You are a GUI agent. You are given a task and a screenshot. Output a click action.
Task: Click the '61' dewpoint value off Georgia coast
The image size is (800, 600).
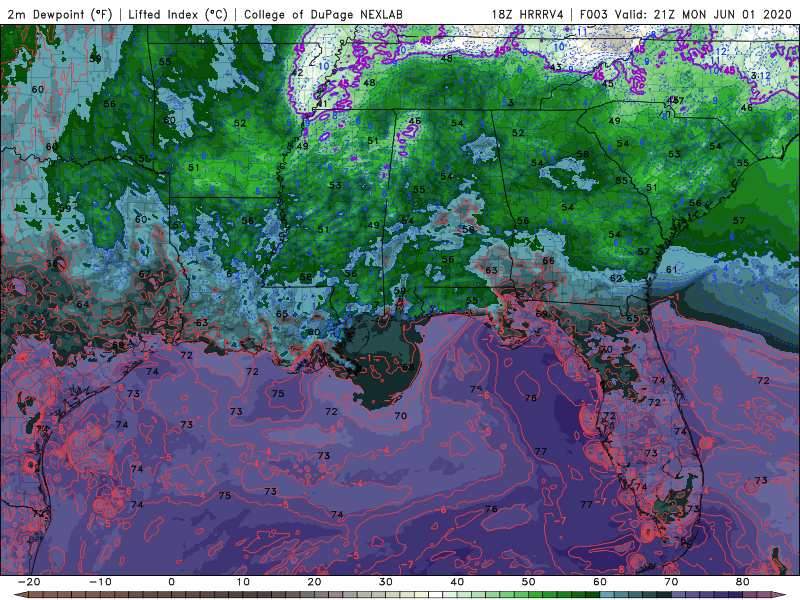point(671,269)
